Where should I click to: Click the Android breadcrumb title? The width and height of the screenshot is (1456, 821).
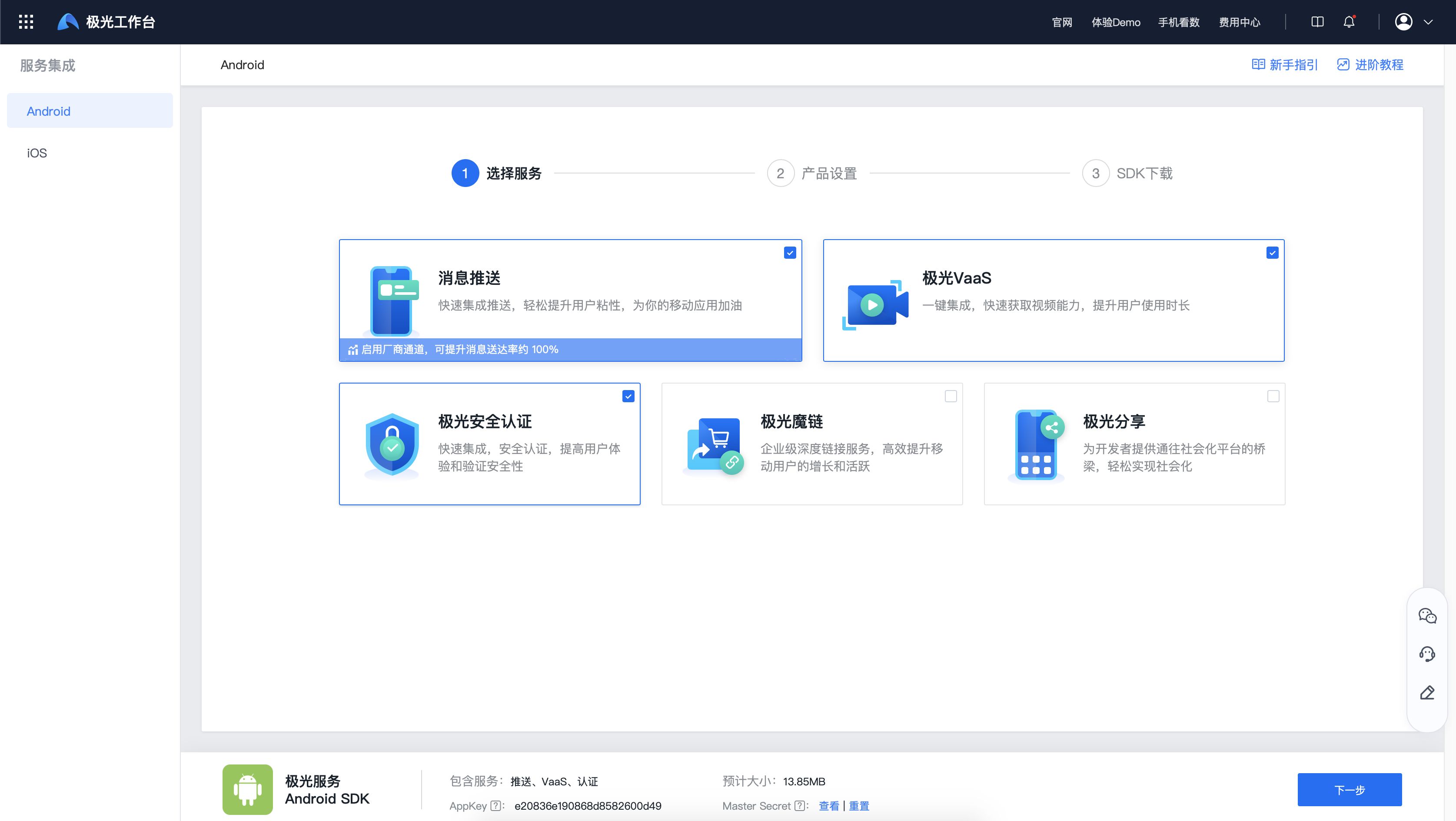[243, 65]
